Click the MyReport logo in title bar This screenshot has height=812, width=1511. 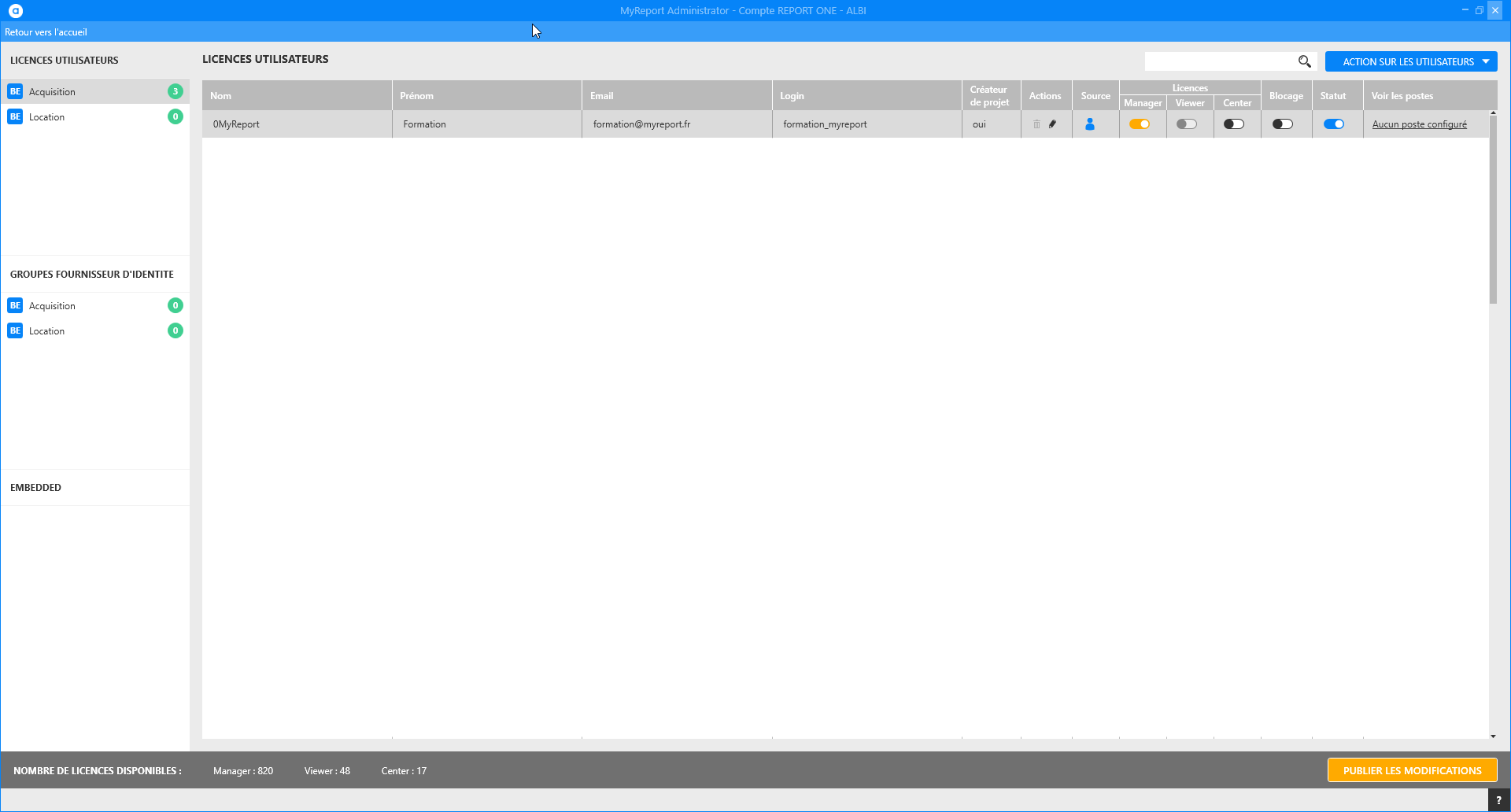pyautogui.click(x=16, y=11)
